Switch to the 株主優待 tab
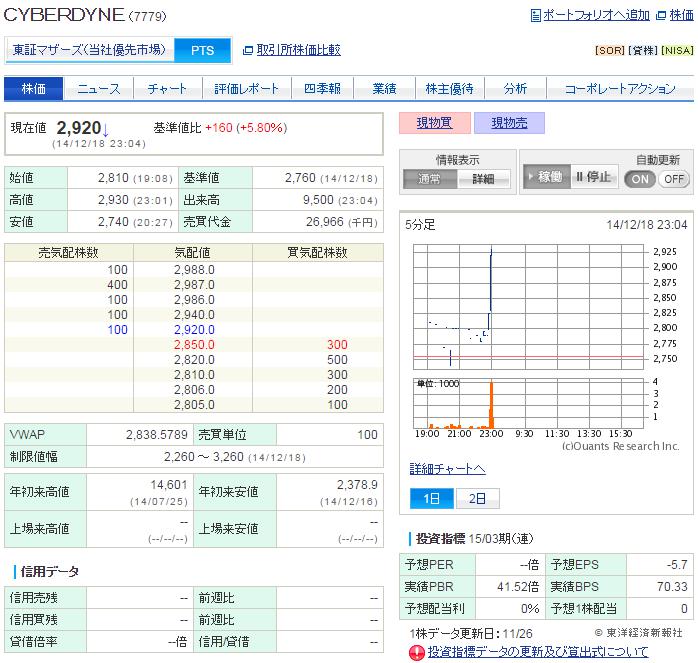The width and height of the screenshot is (698, 663). 450,89
